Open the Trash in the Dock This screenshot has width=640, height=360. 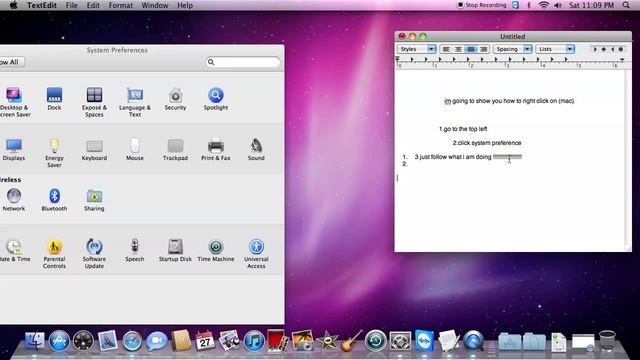607,340
